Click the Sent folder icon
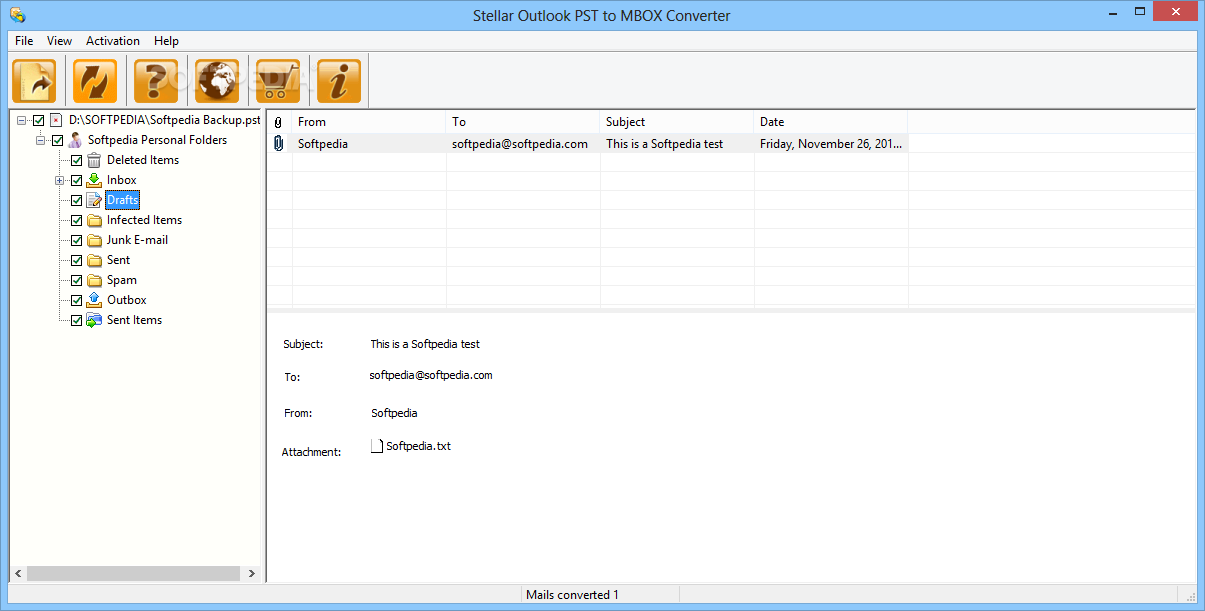1205x611 pixels. pos(94,260)
